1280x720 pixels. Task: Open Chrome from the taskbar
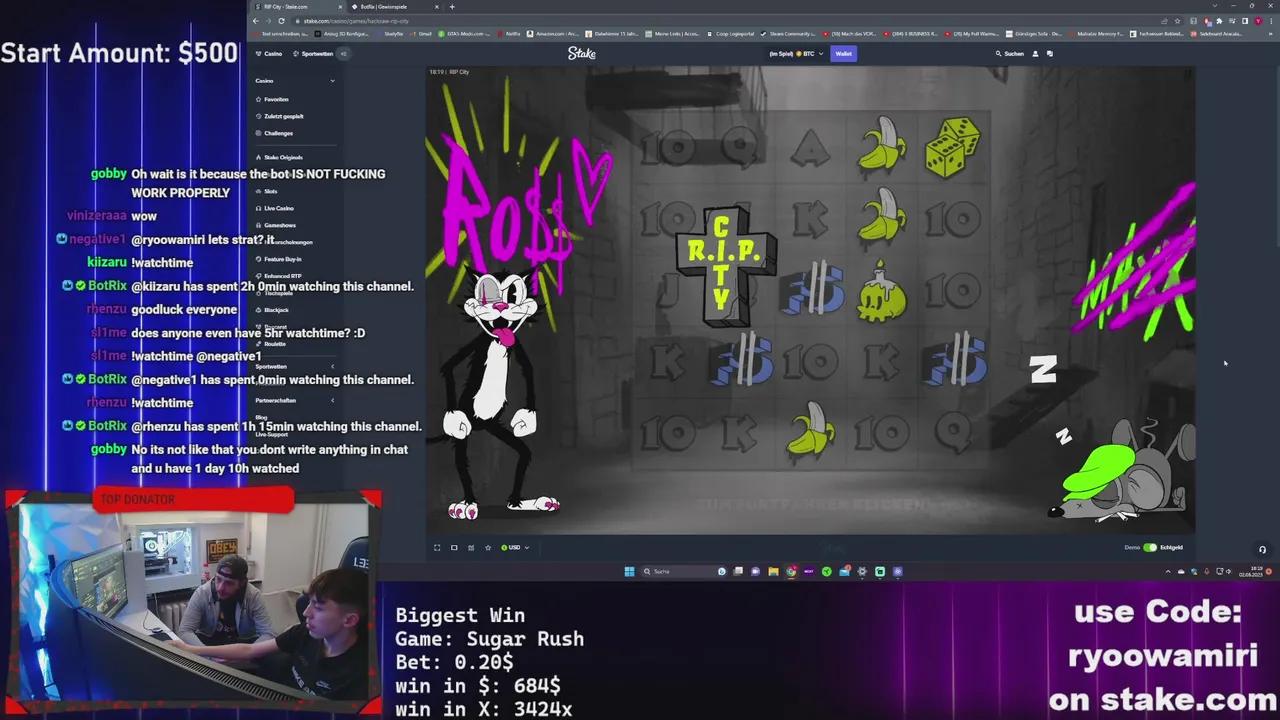[791, 571]
